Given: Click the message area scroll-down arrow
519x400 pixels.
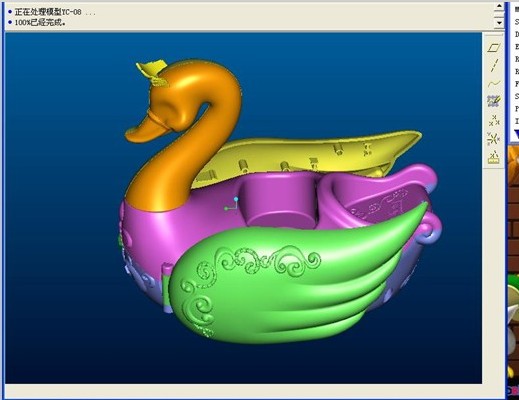Looking at the screenshot, I should 499,23.
